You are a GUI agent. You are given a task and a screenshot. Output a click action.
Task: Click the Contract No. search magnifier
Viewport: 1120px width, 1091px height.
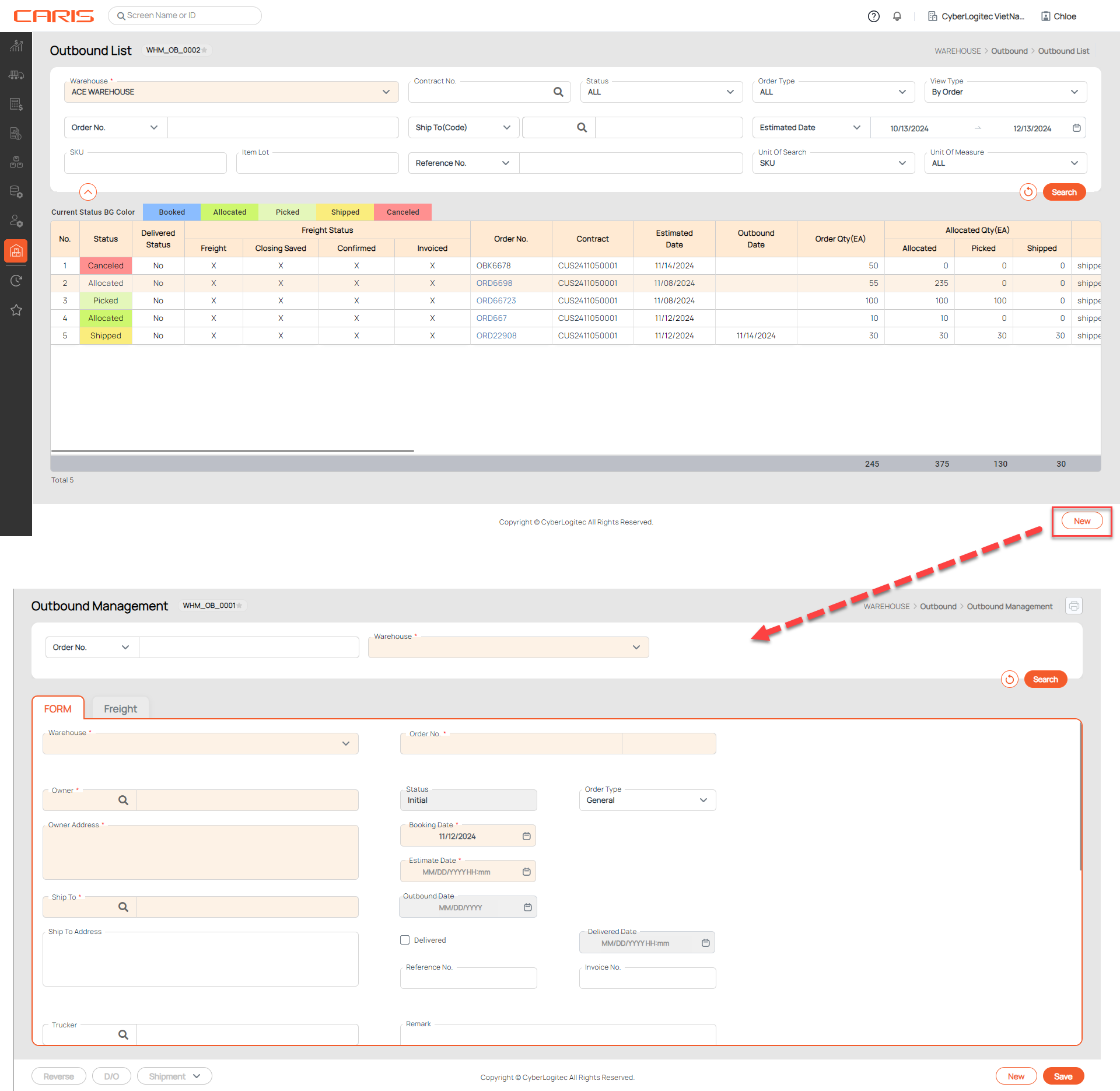pos(558,92)
